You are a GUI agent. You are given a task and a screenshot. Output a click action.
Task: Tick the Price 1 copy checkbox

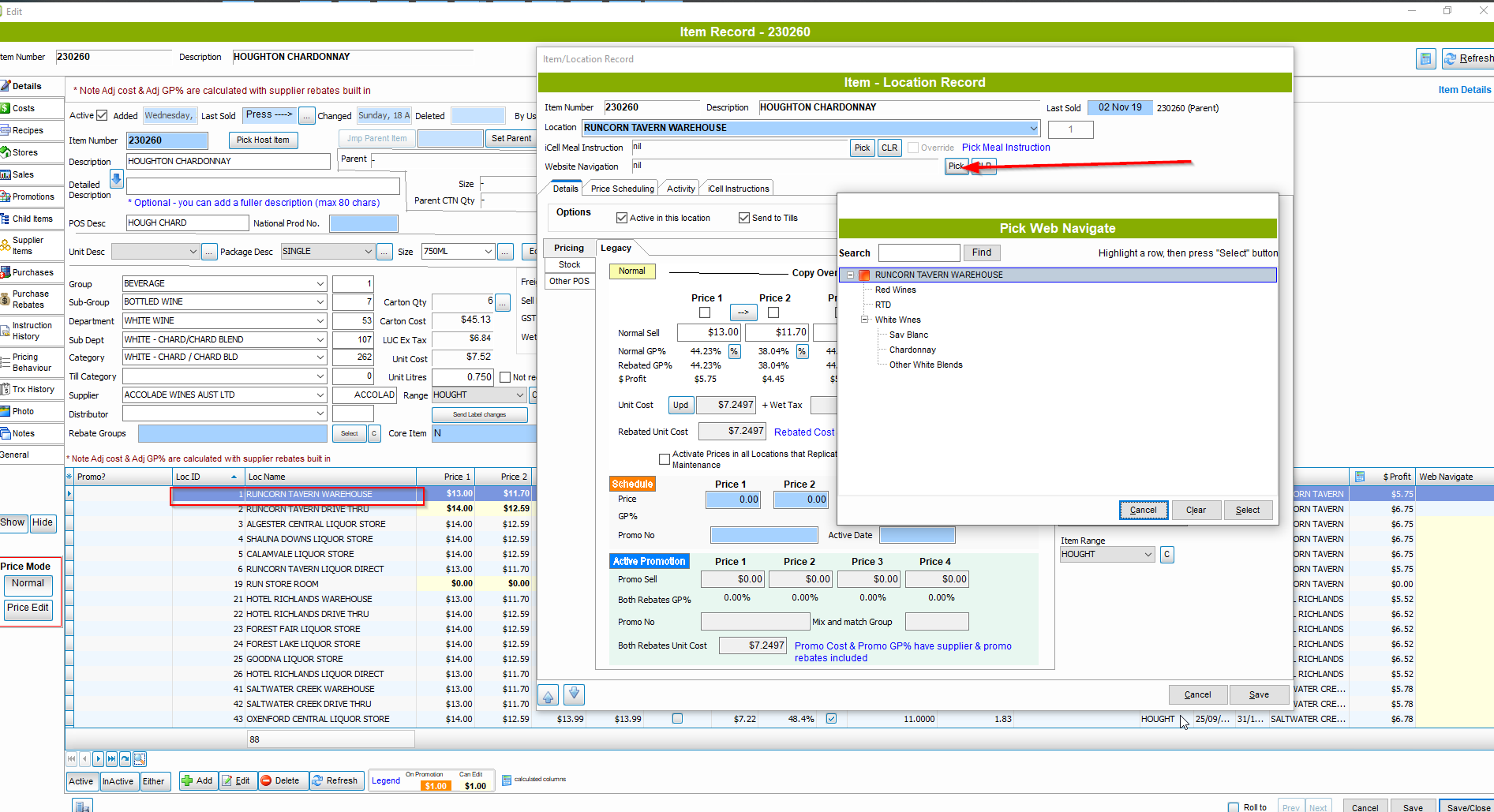tap(705, 312)
